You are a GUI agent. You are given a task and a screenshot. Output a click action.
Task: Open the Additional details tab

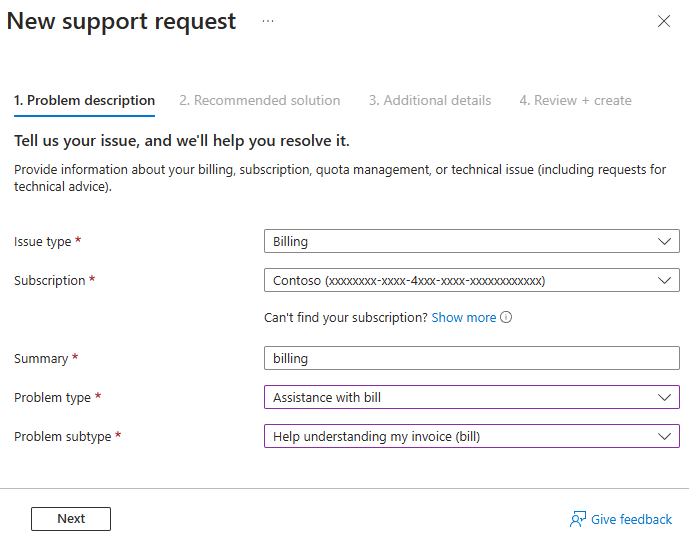(x=430, y=100)
